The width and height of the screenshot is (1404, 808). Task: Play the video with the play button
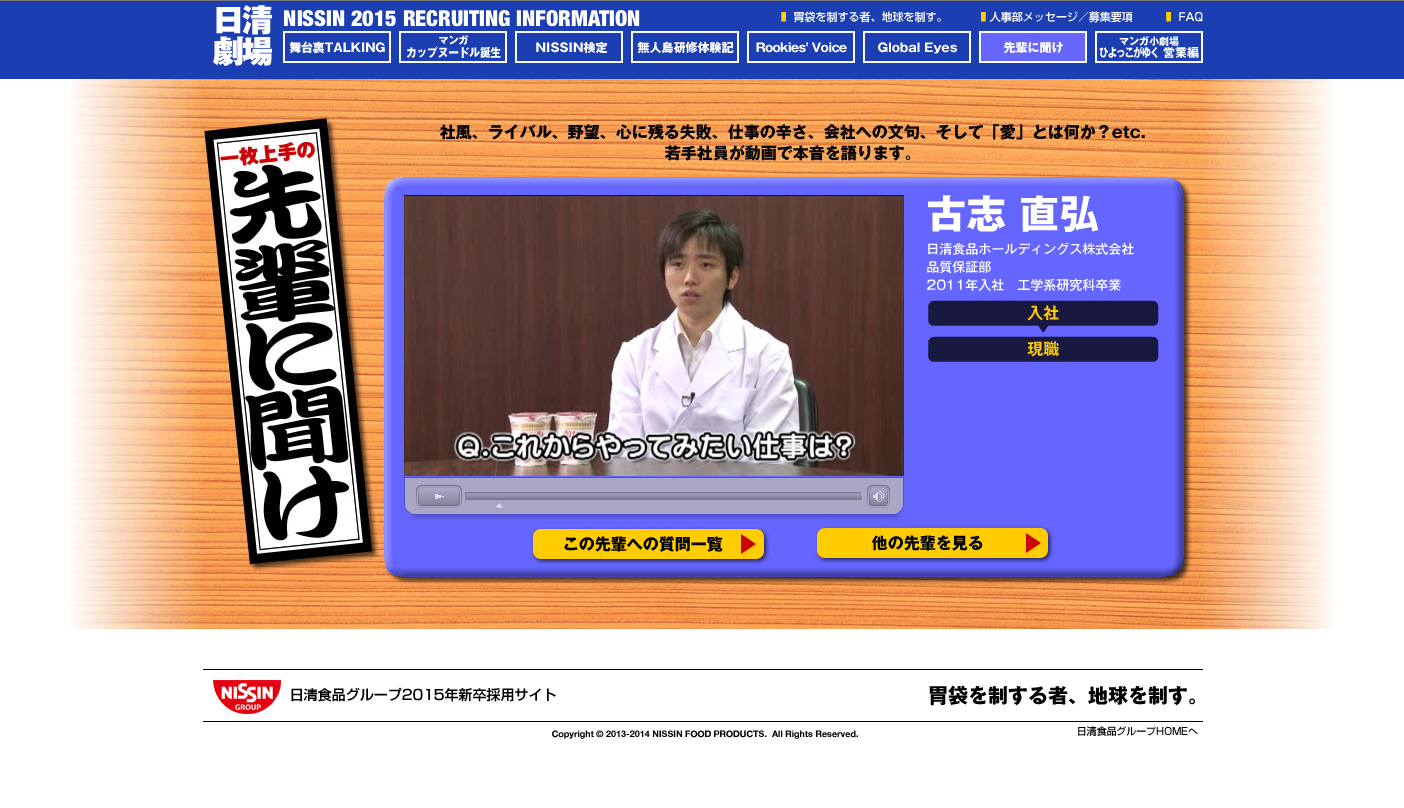coord(438,496)
